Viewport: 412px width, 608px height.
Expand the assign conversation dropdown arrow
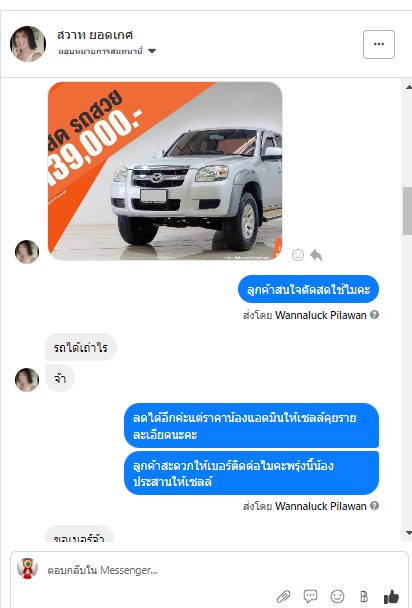tap(152, 51)
